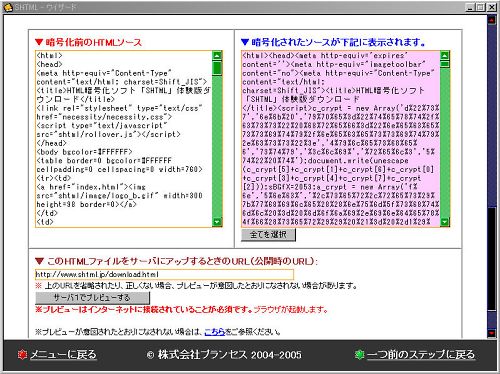Maximize the SHTML wizard window
Screen dimensions: 500x374
point(481,7)
